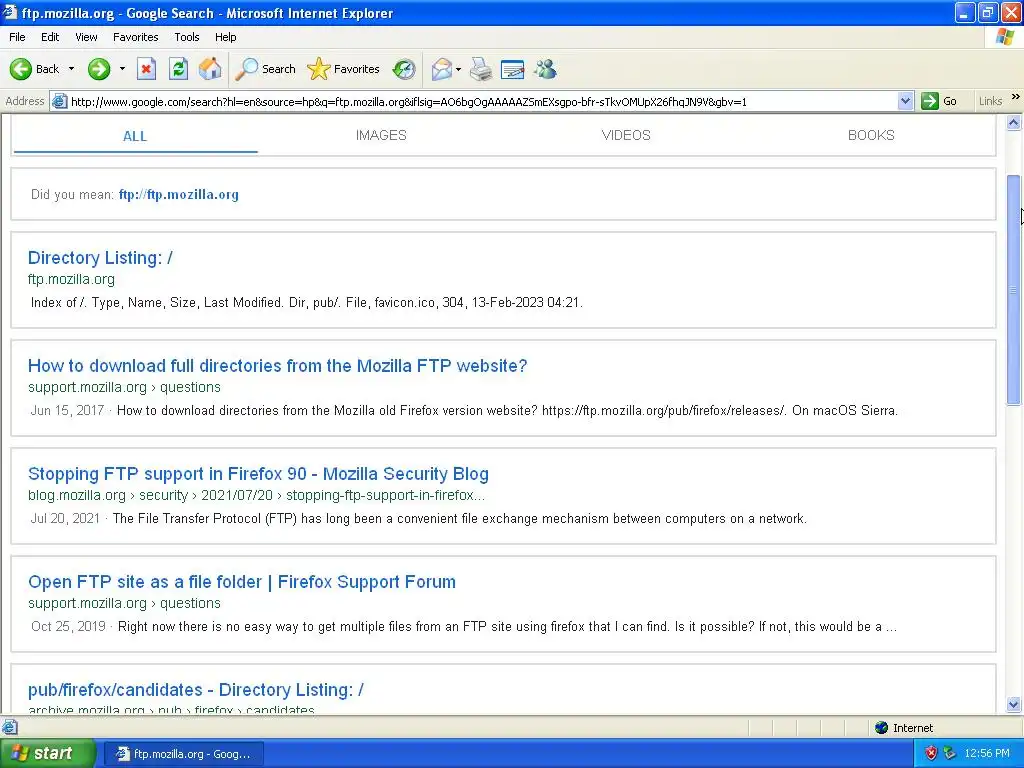The height and width of the screenshot is (768, 1024).
Task: Click the red security shield tray icon
Action: [x=931, y=754]
